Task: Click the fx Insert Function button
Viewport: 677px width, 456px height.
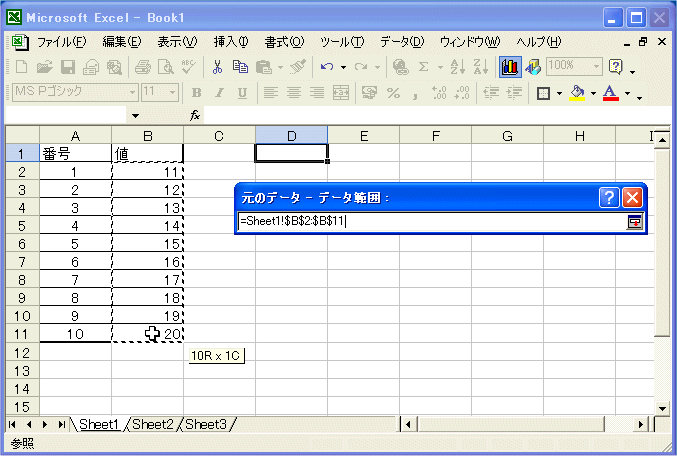Action: click(x=195, y=115)
